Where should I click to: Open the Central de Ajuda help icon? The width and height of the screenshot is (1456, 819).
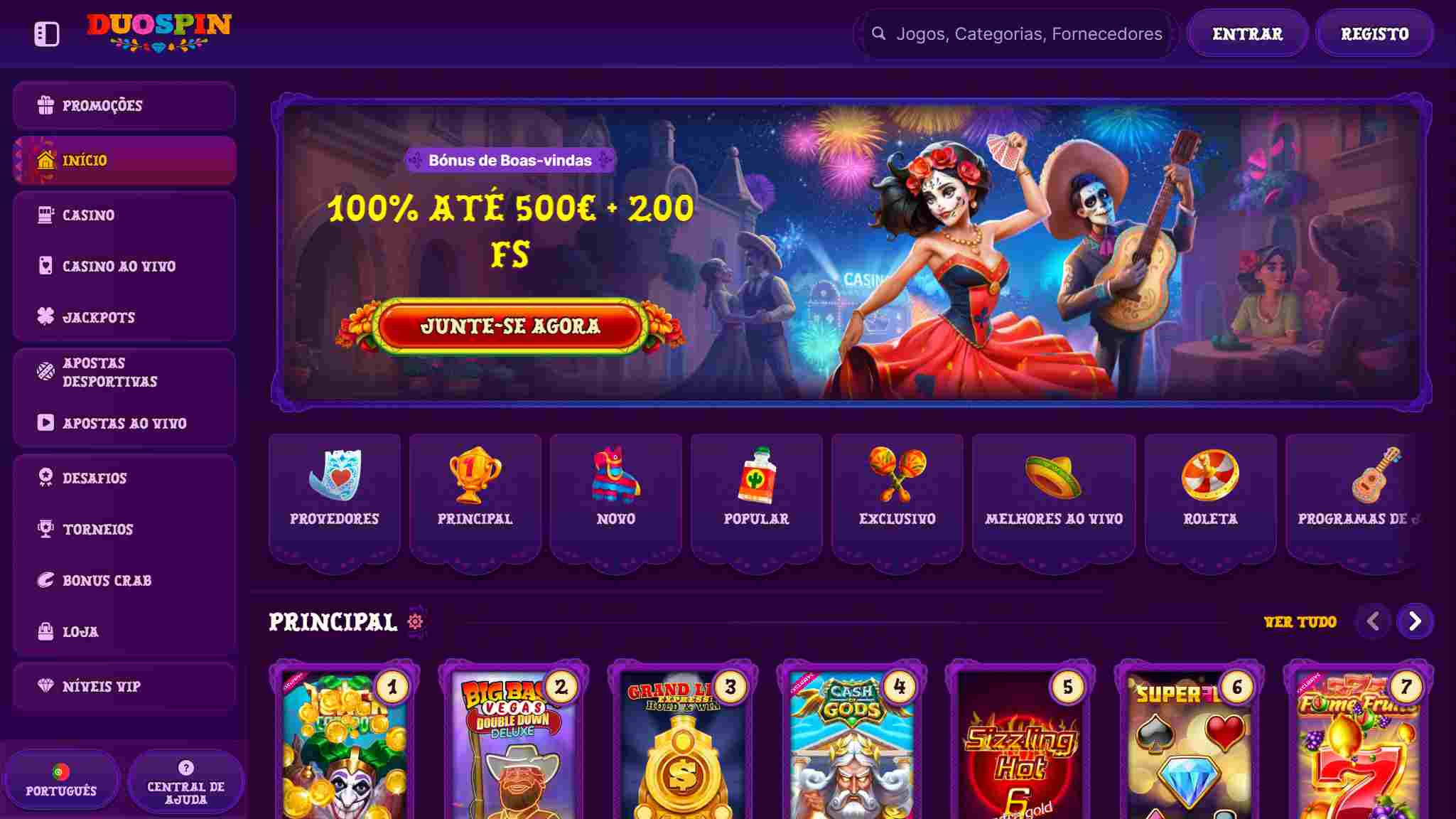click(185, 768)
